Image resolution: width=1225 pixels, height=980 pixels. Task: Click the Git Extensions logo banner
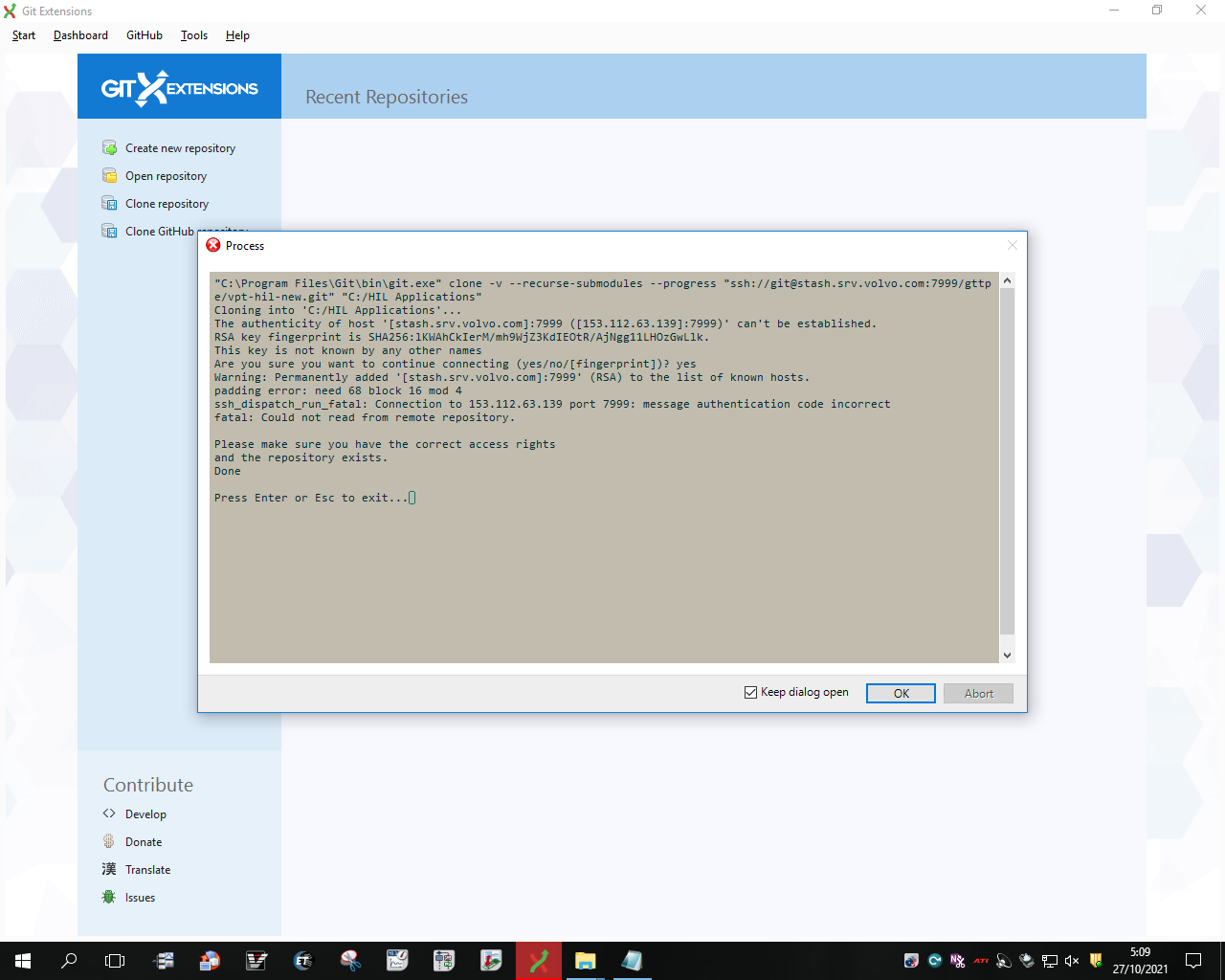[x=179, y=86]
